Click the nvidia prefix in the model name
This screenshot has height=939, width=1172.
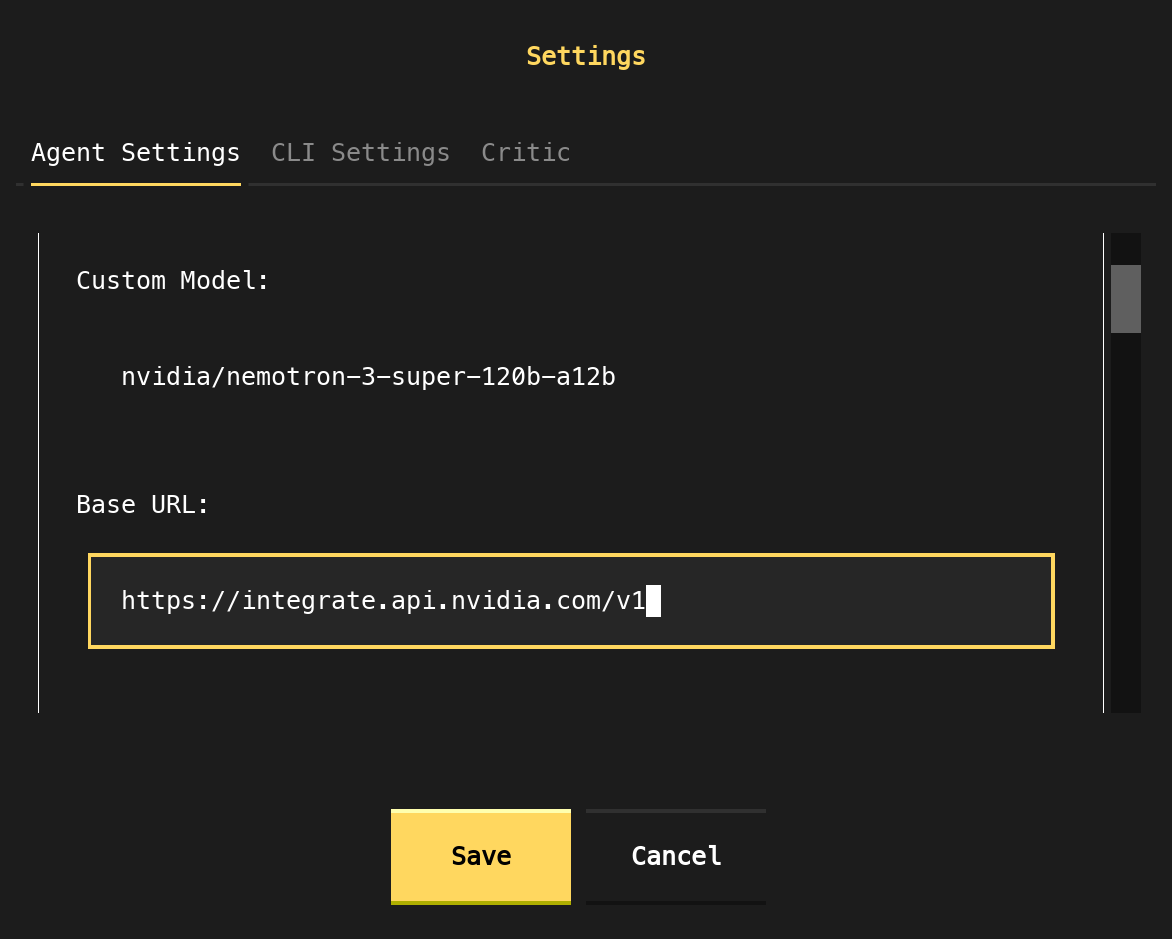click(165, 377)
